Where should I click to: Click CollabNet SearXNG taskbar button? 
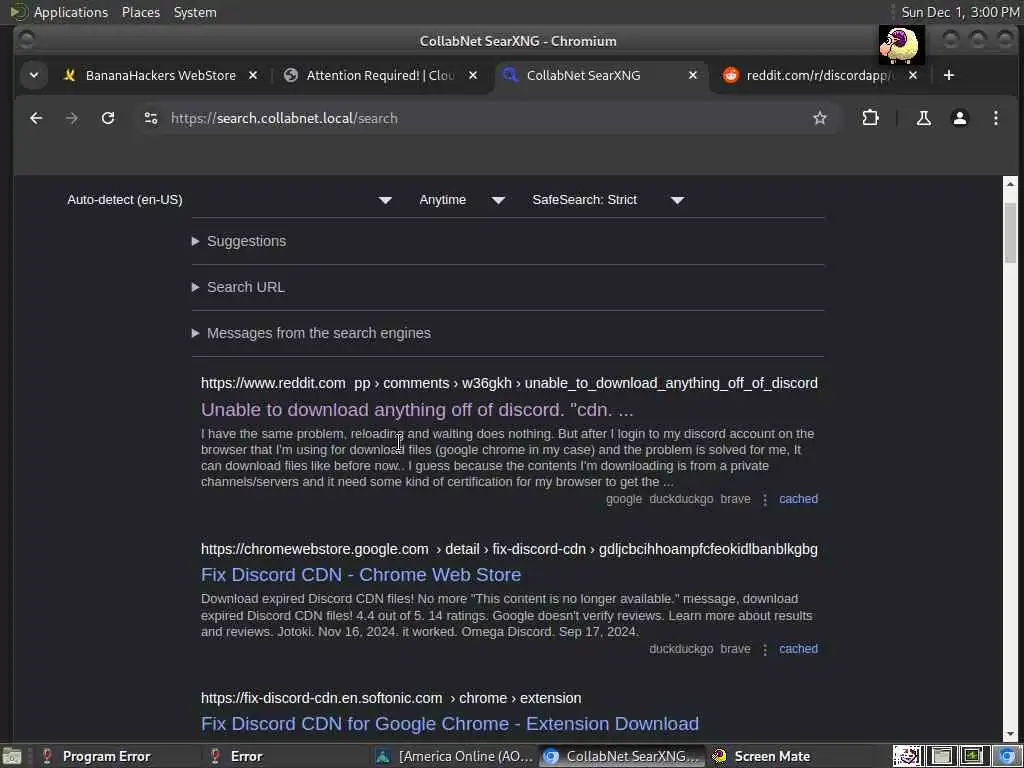624,756
